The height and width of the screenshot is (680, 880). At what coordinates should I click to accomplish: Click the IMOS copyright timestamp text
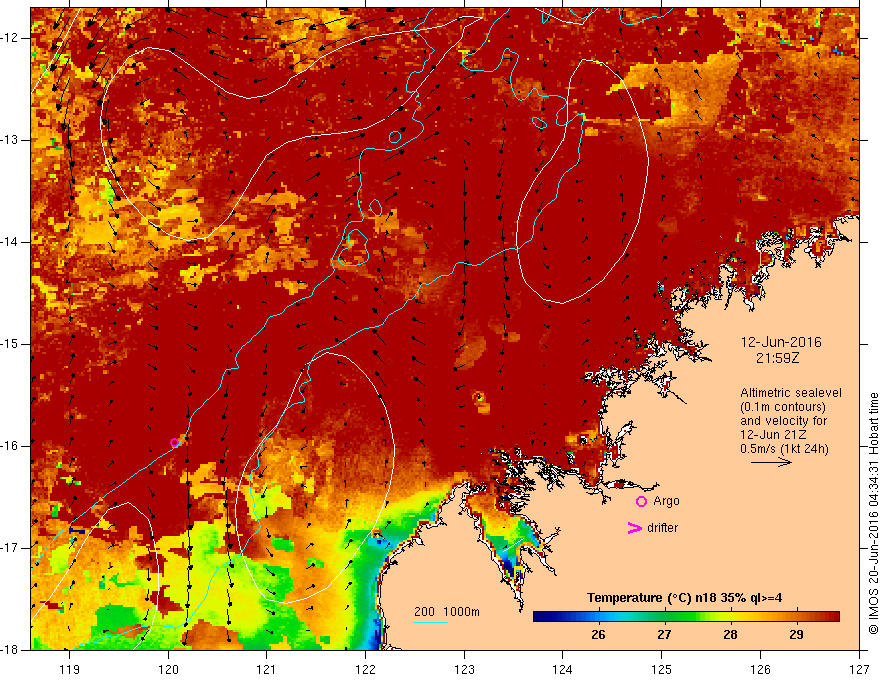[873, 513]
